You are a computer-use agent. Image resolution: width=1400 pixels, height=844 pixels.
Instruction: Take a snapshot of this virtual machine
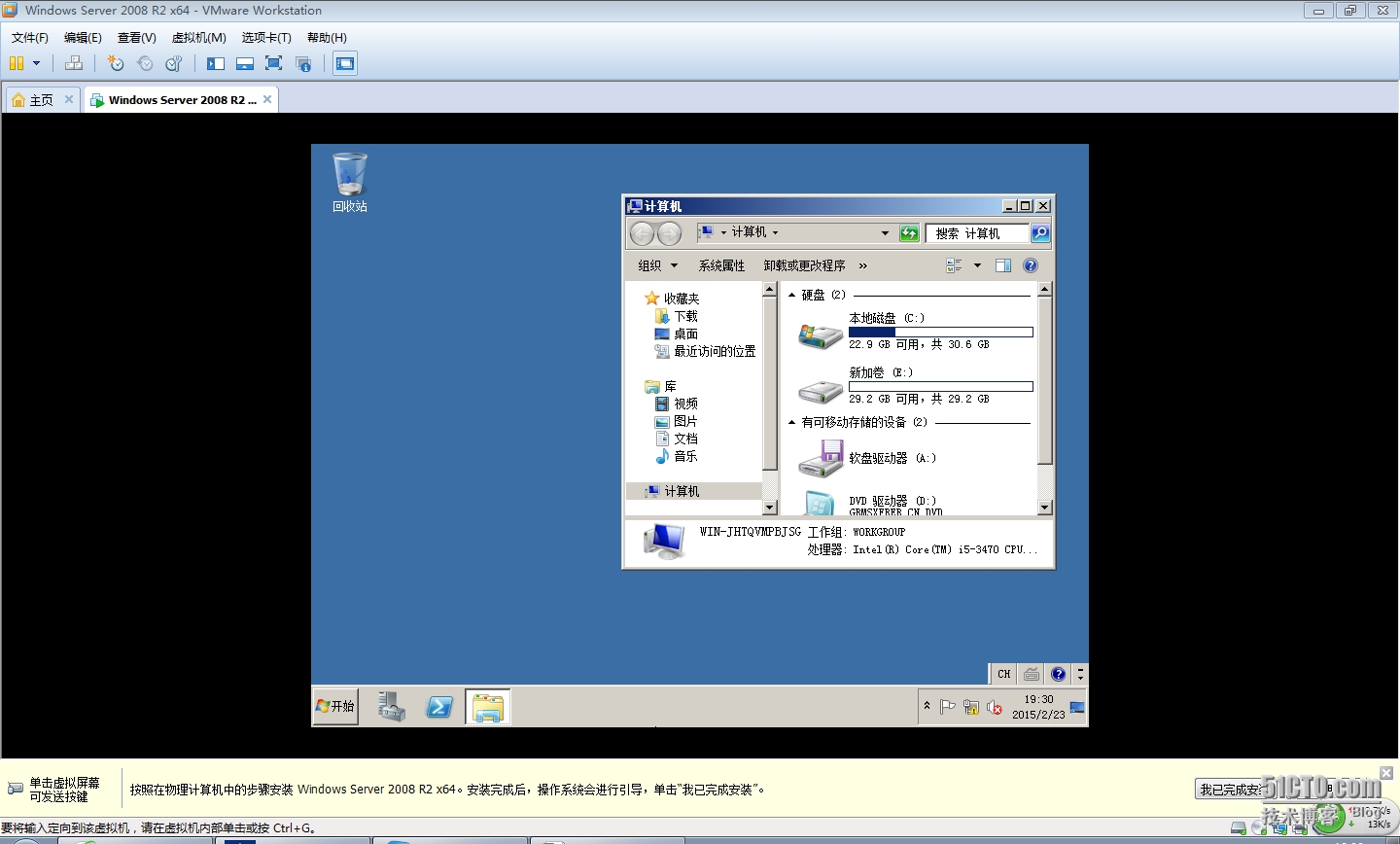116,63
